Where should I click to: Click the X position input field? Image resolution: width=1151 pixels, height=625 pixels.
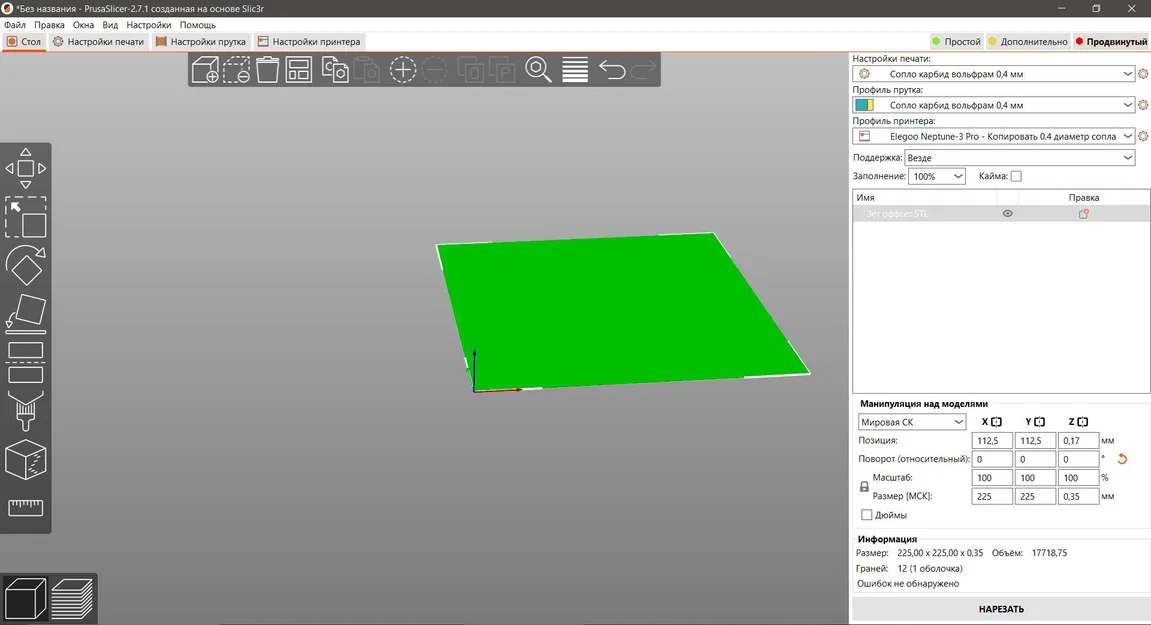click(991, 440)
